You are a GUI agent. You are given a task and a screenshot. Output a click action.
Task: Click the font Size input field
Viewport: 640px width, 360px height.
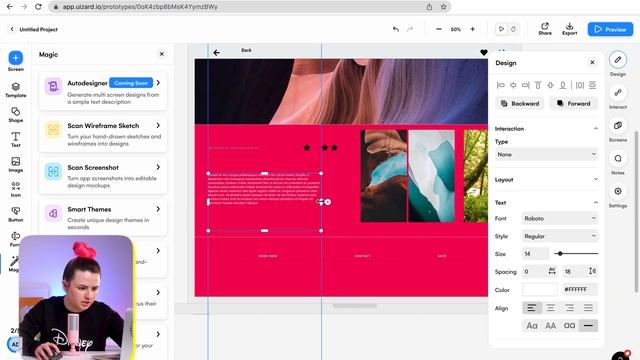point(536,254)
